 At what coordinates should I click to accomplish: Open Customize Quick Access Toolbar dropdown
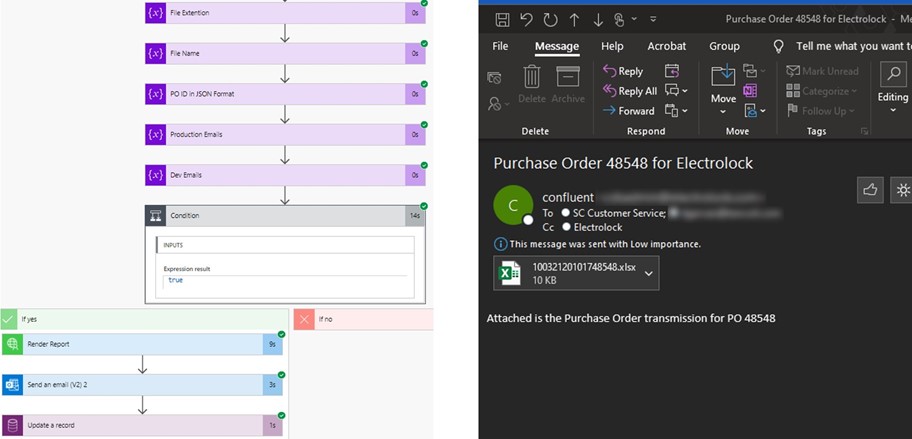(653, 19)
